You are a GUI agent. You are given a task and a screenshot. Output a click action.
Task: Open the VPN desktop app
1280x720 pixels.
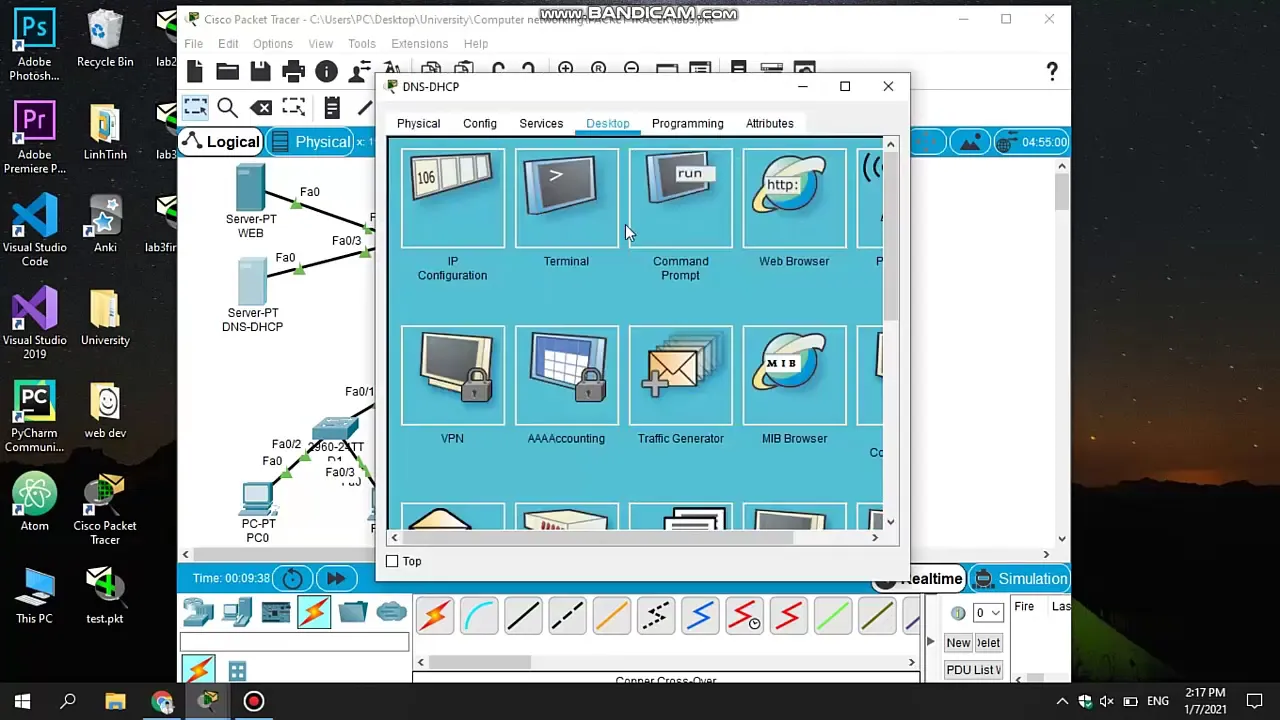452,375
